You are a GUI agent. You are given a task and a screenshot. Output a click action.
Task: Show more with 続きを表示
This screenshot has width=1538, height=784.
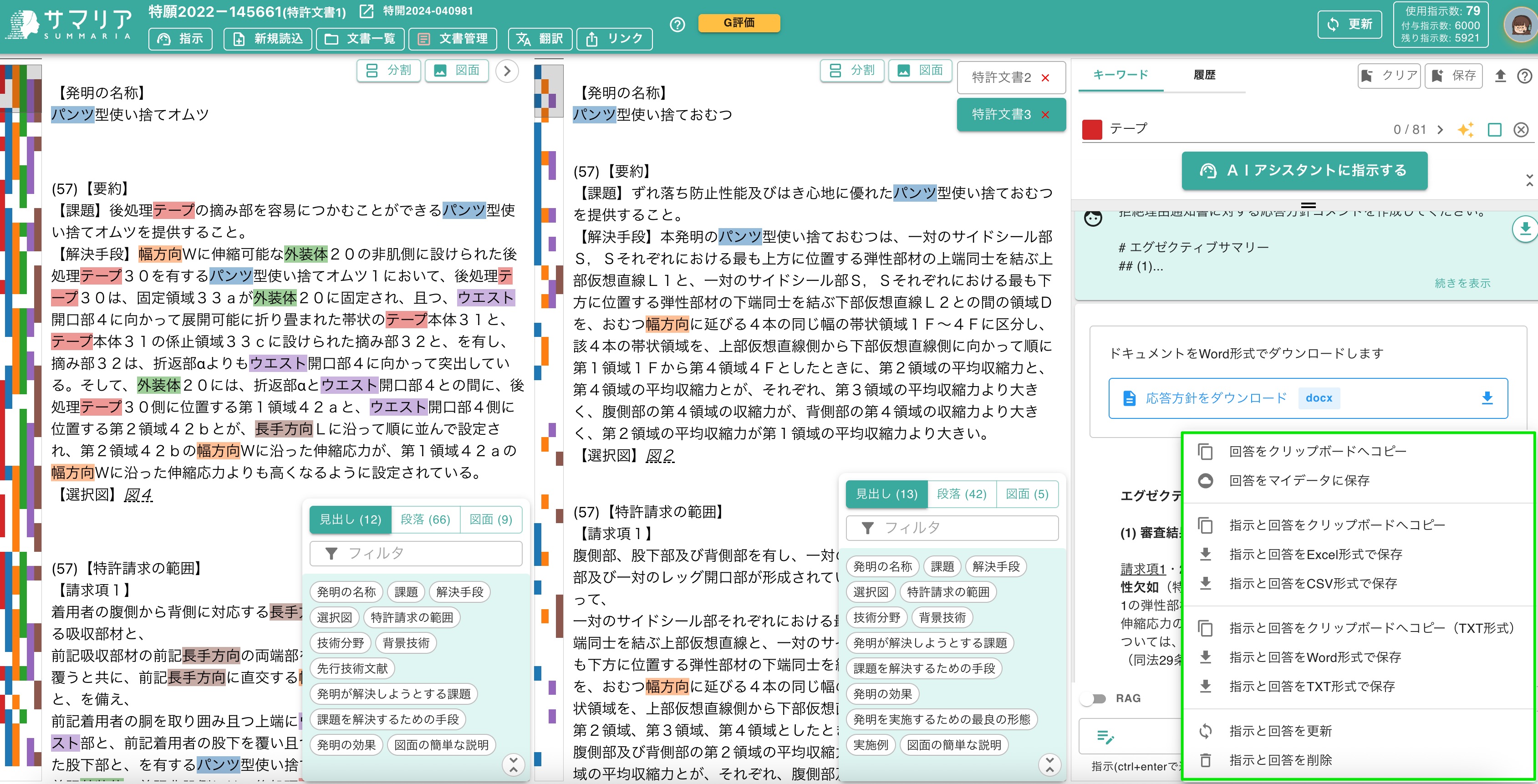tap(1462, 283)
